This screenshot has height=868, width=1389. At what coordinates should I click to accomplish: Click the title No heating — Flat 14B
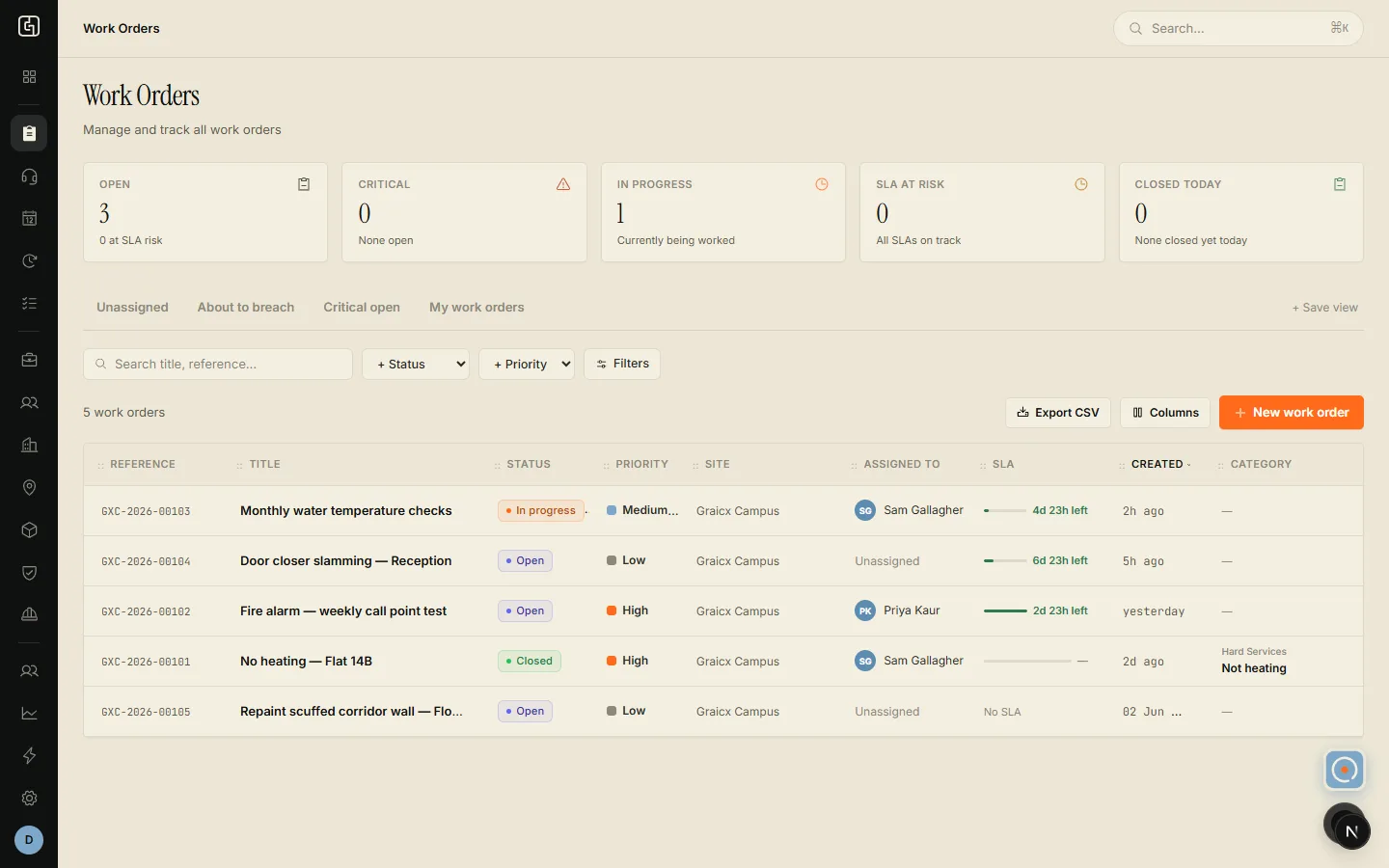click(x=306, y=662)
